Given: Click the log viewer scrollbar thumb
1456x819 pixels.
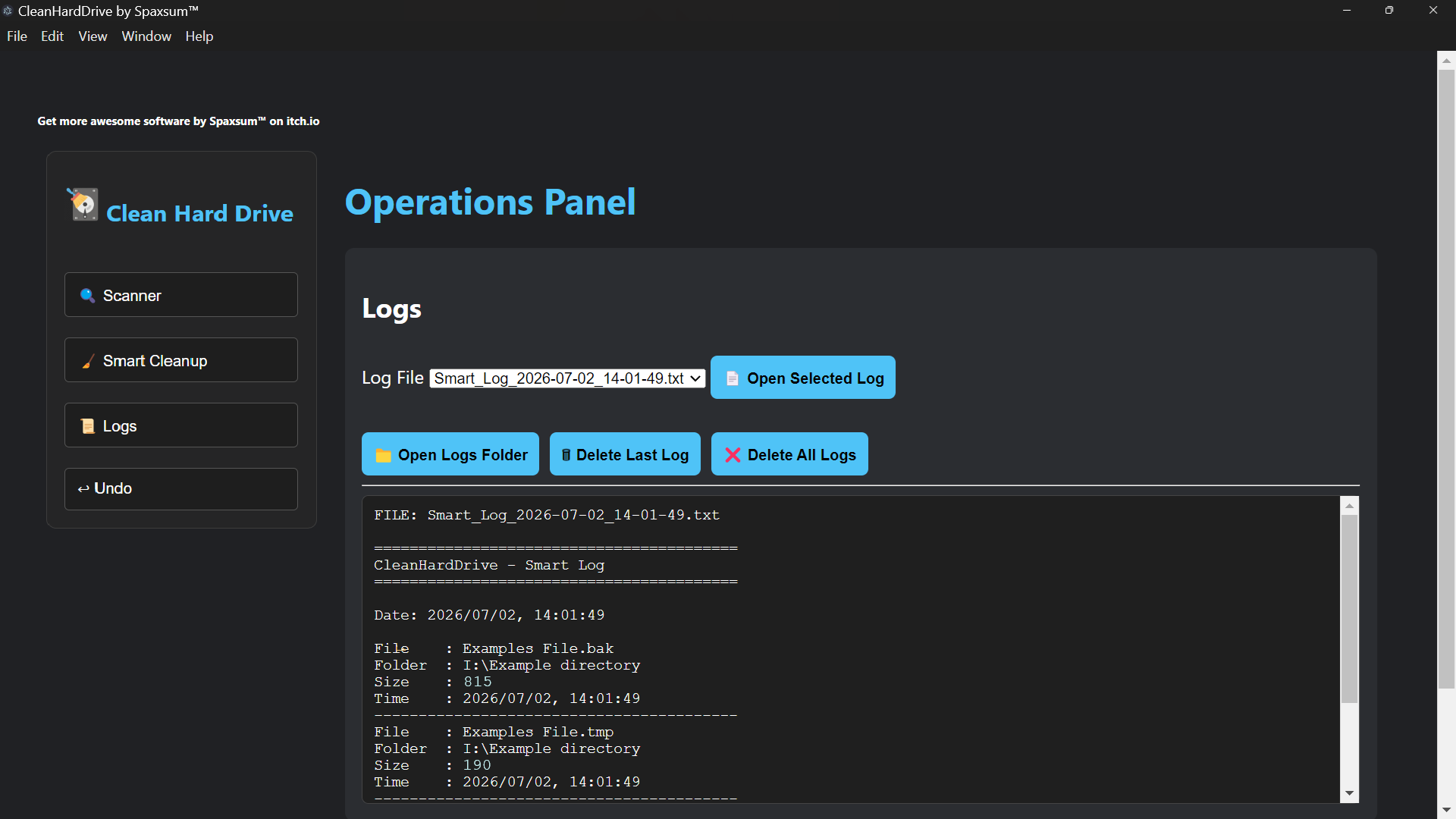Looking at the screenshot, I should [x=1349, y=610].
